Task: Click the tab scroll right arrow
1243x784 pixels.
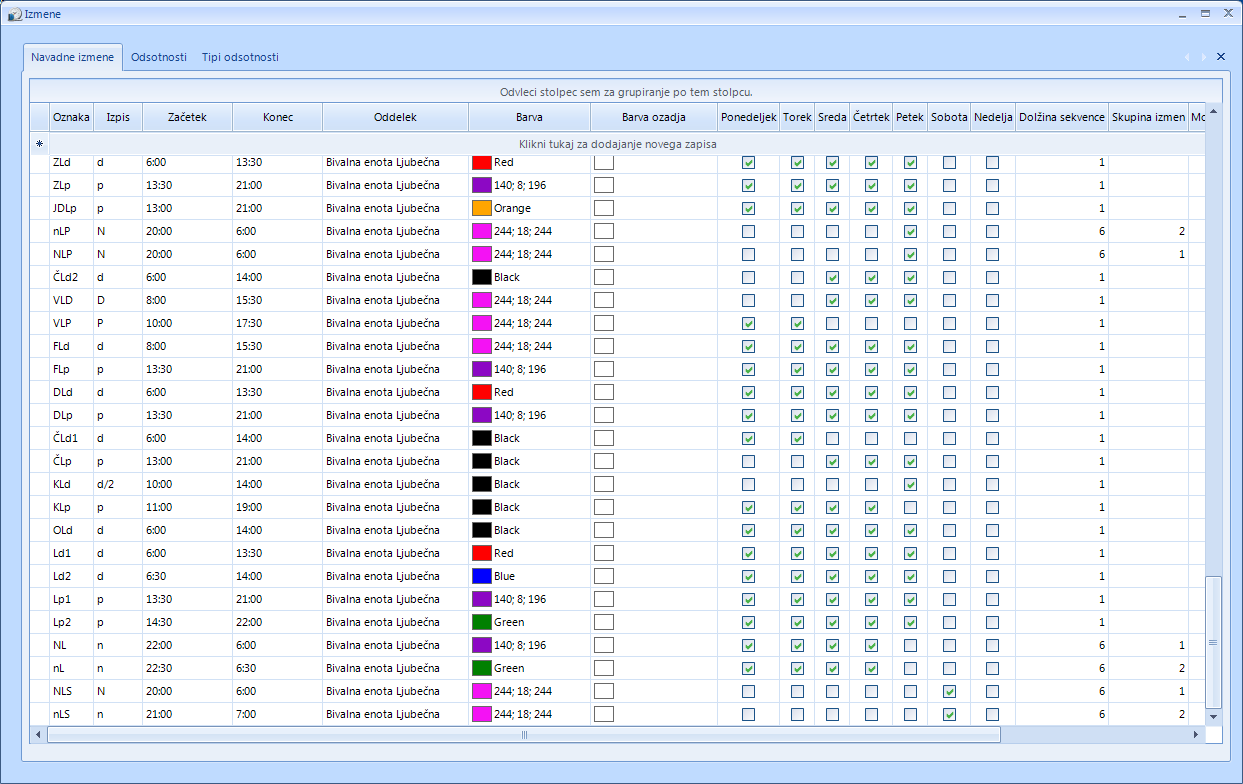Action: point(1204,57)
